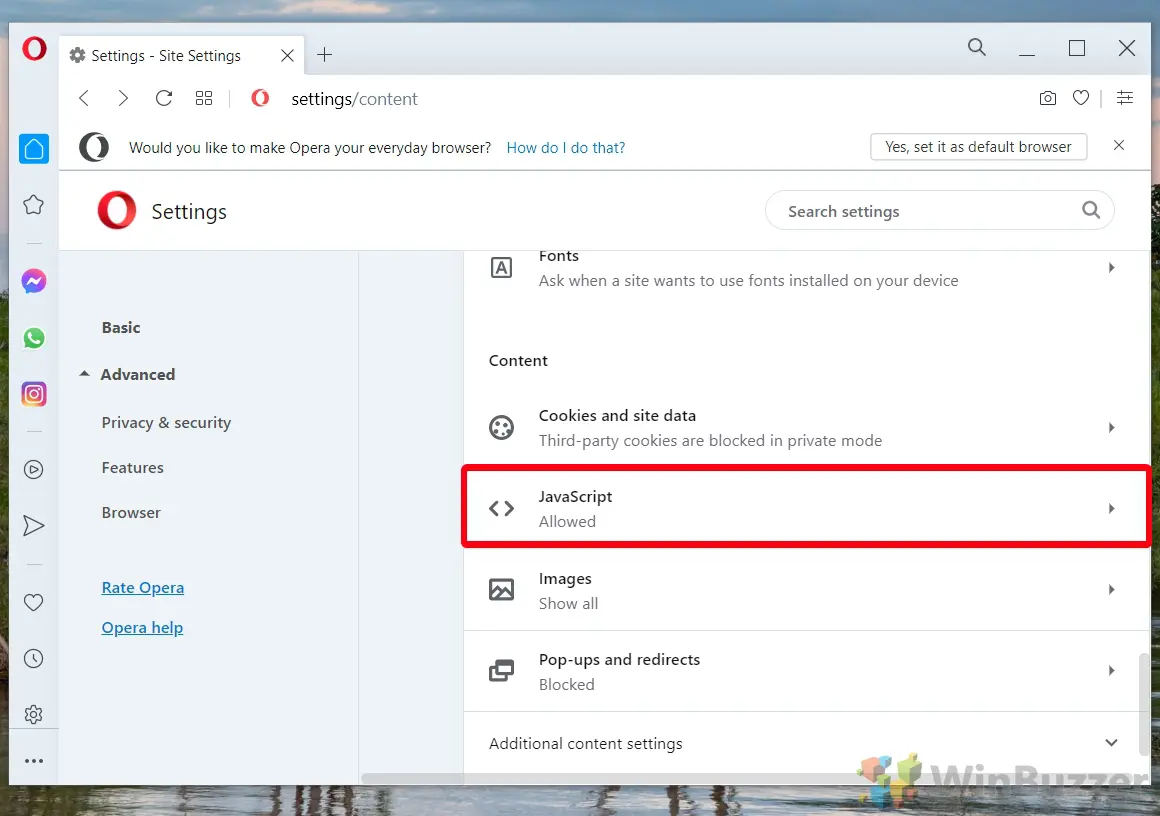
Task: Open the Rate Opera link
Action: tap(142, 587)
